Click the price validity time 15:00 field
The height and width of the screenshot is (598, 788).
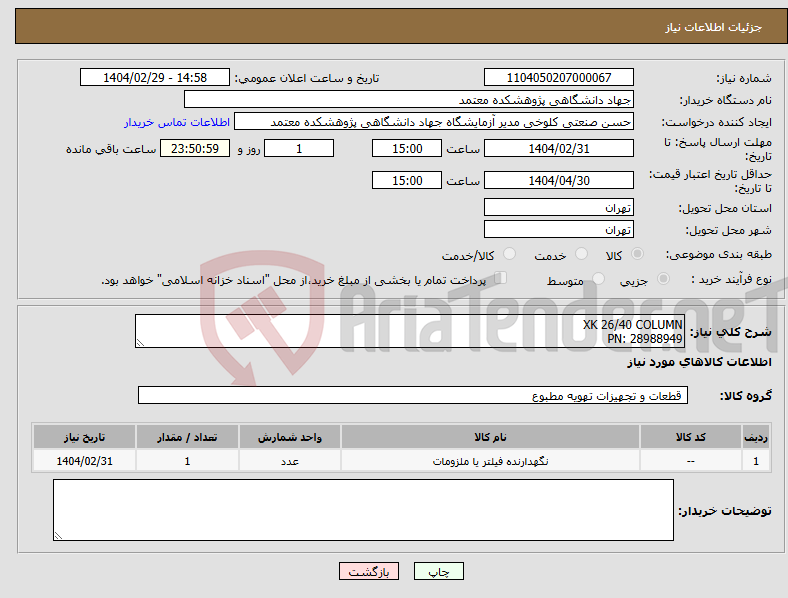(407, 180)
